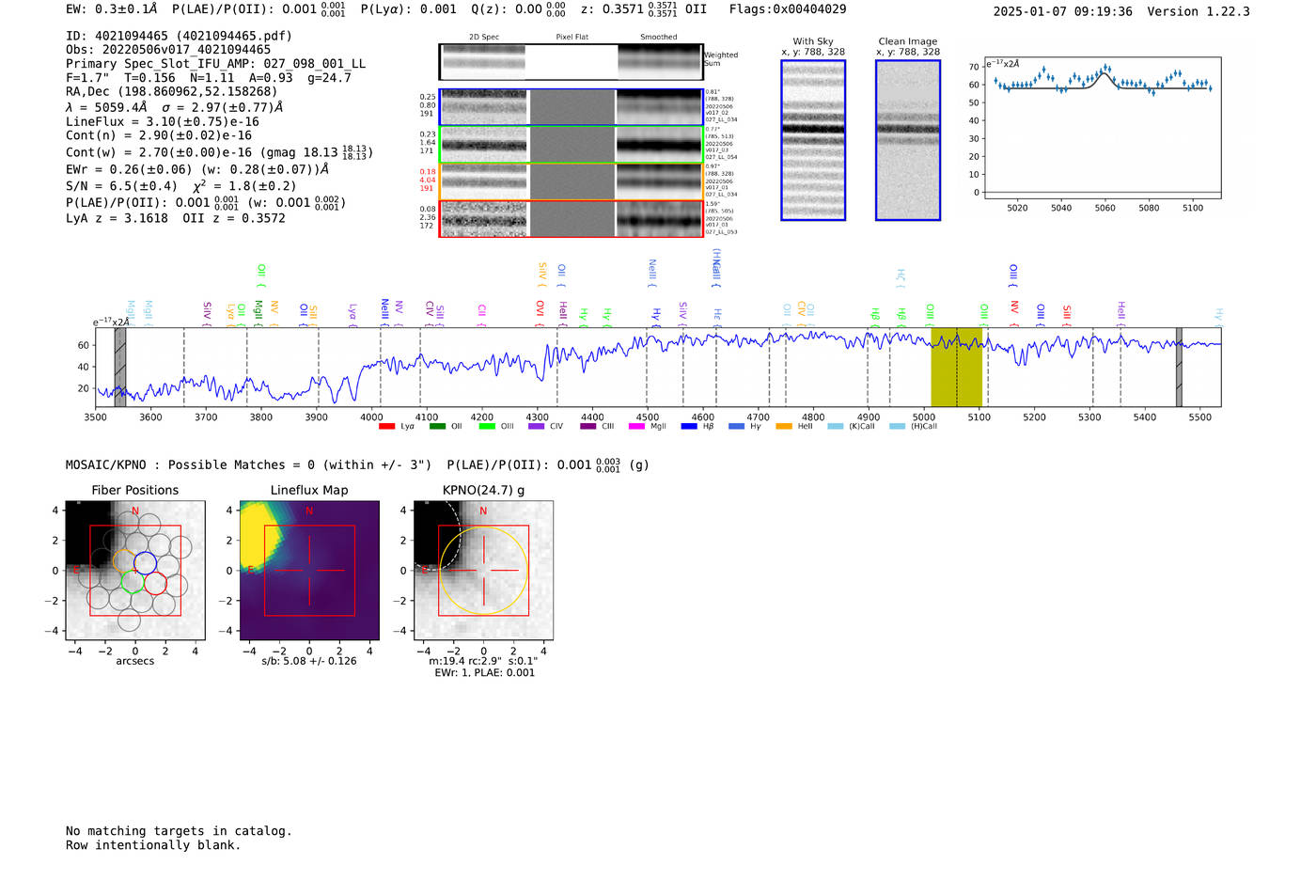Click 'Row intentionally blank.' text

[153, 845]
